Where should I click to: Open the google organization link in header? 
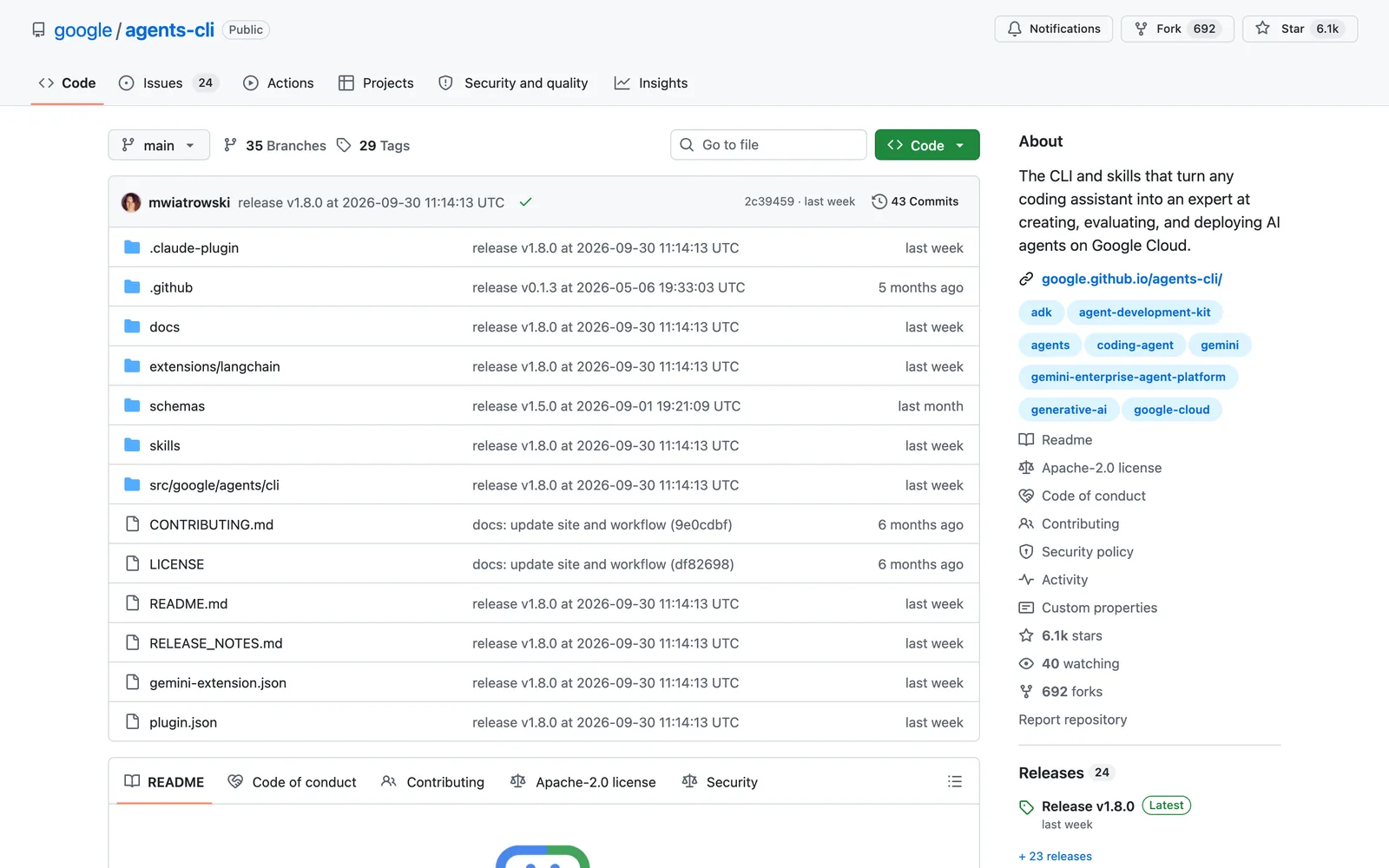coord(82,30)
